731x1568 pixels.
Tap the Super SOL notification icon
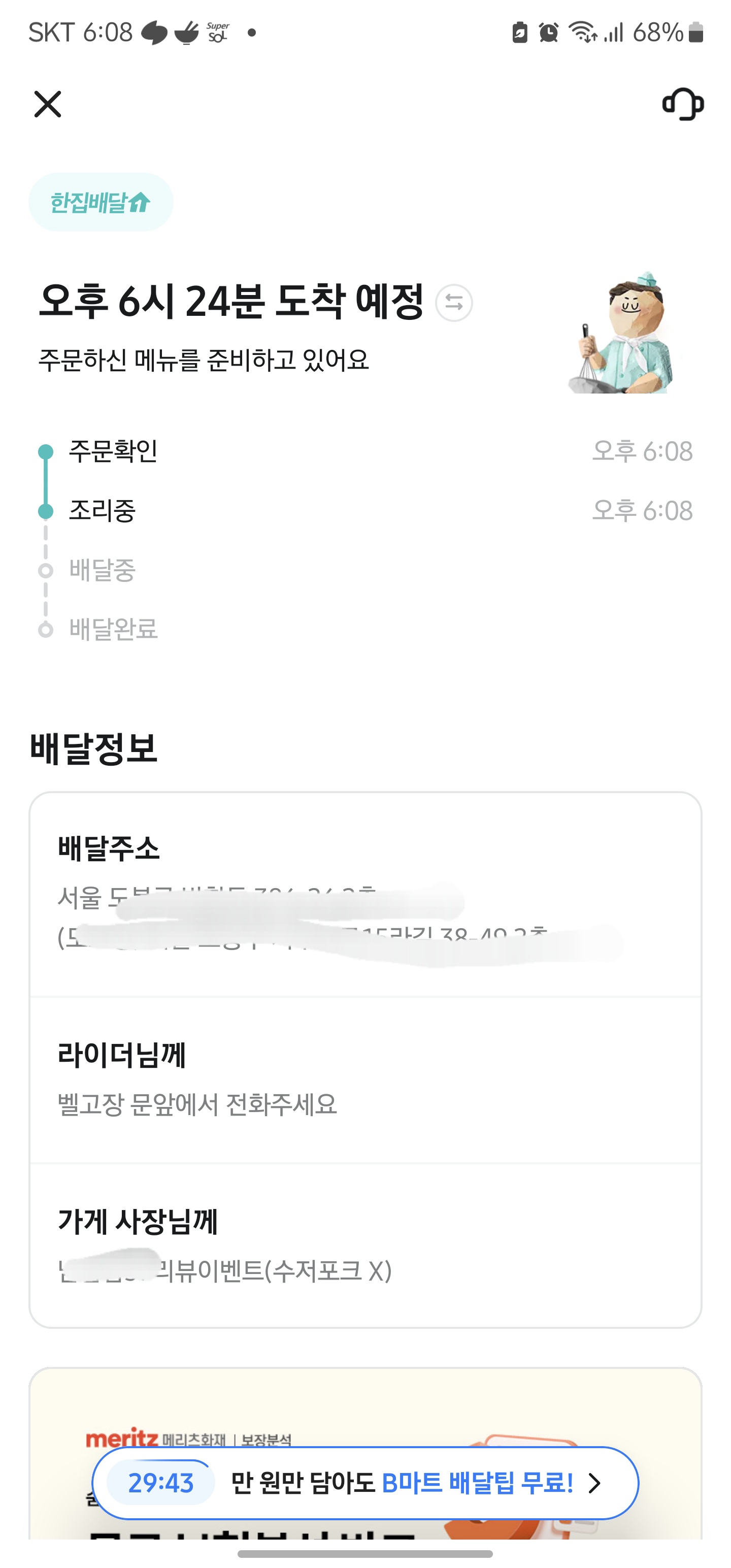(x=218, y=32)
